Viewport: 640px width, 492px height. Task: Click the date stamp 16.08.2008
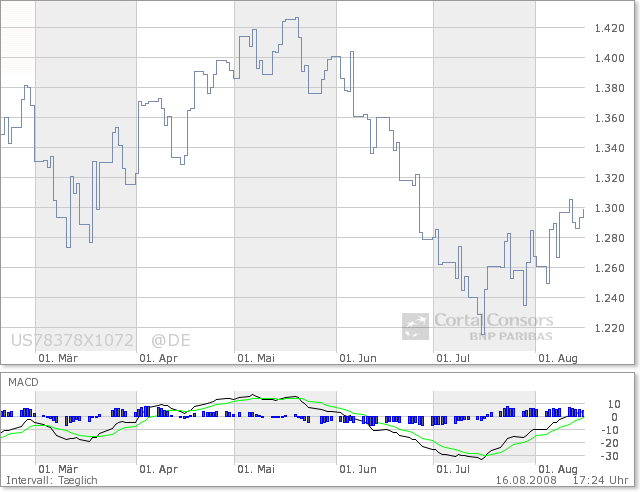tap(526, 480)
